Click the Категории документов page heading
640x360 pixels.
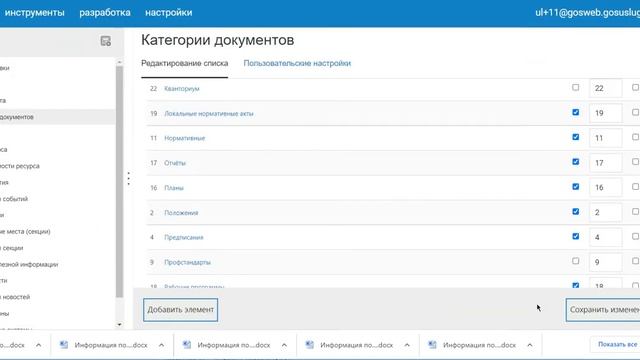point(218,40)
